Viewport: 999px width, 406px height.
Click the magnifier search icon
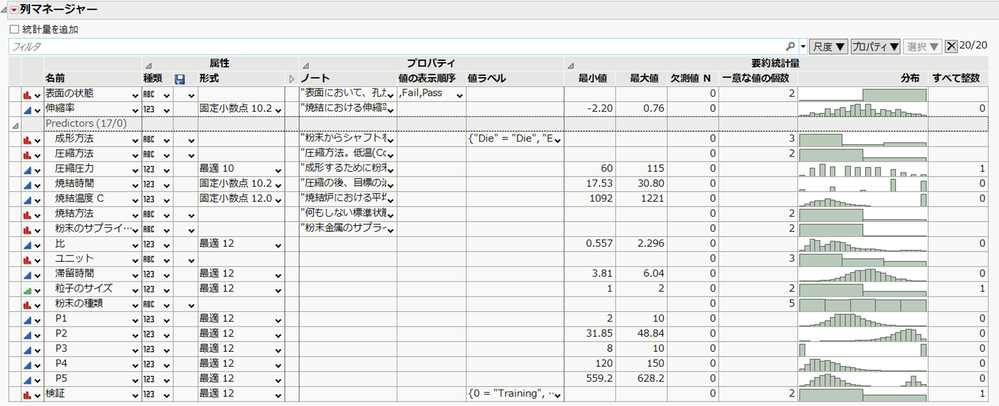(x=791, y=47)
